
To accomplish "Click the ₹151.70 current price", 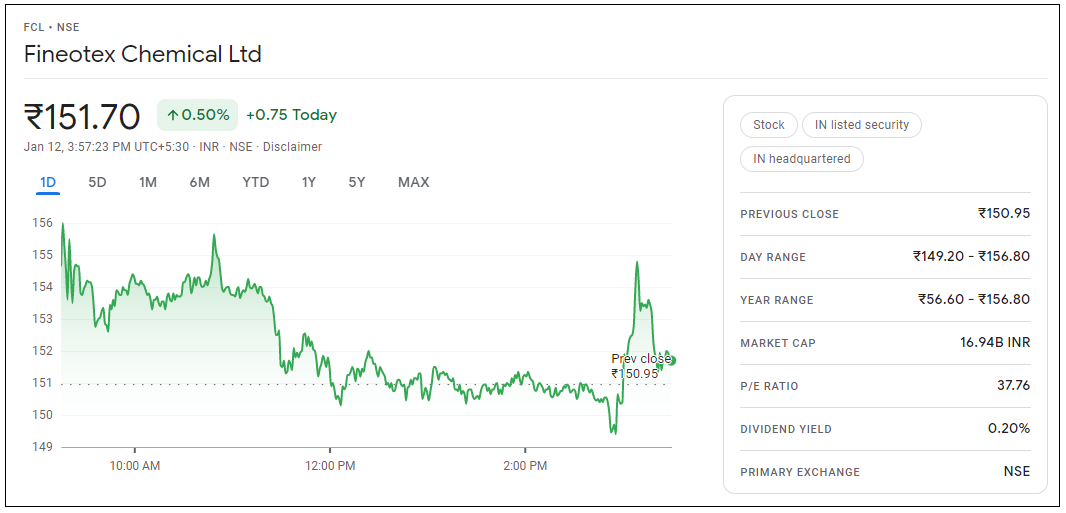I will (82, 116).
